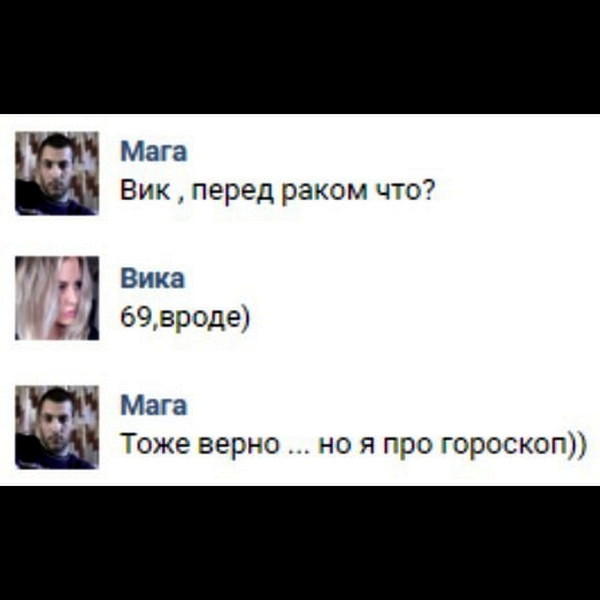Screen dimensions: 600x600
Task: Click the word 'что?' ending the first message
Action: point(405,190)
